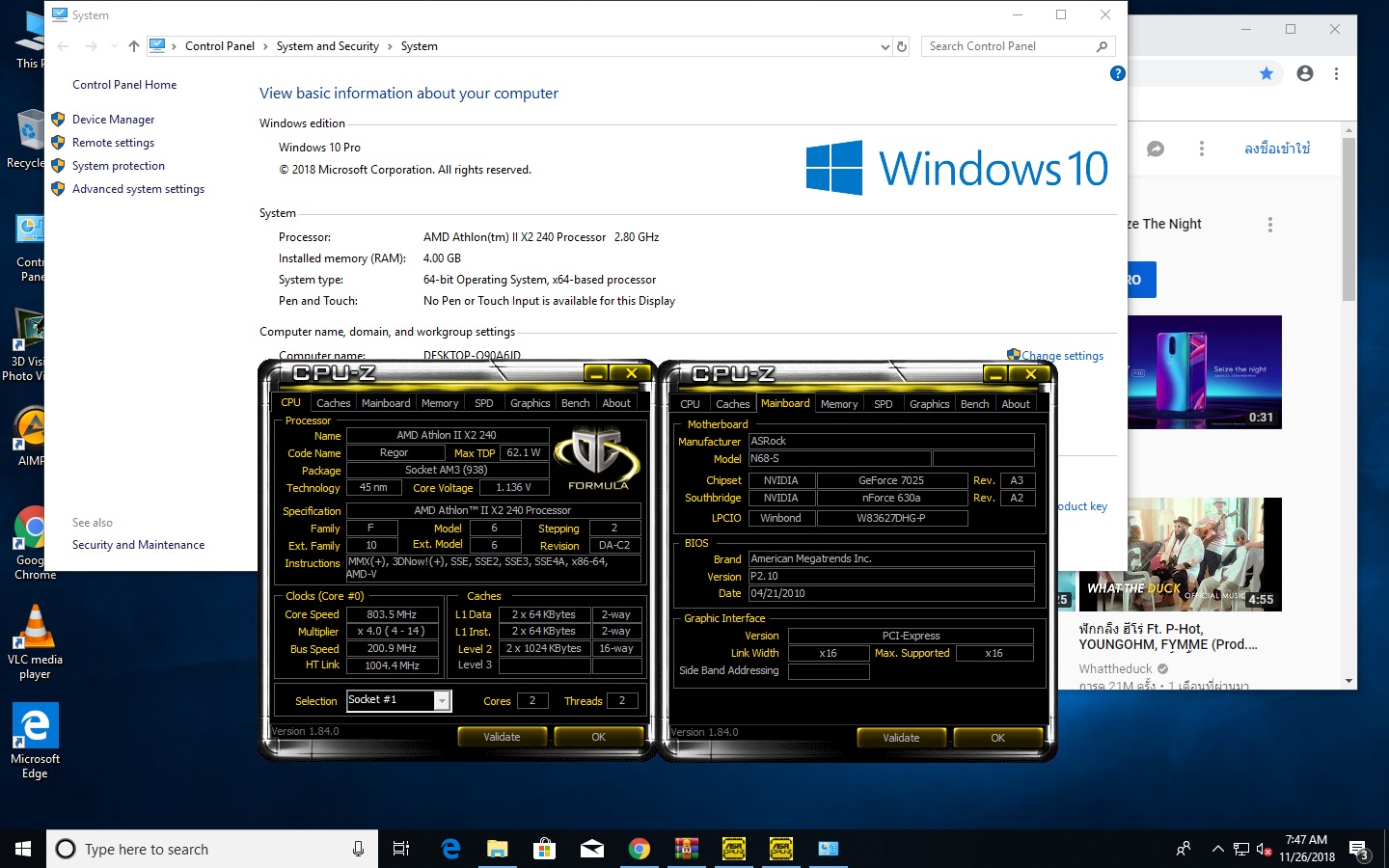Open the WHAT THE DUCK video thumbnail
1389x868 pixels.
[1181, 555]
